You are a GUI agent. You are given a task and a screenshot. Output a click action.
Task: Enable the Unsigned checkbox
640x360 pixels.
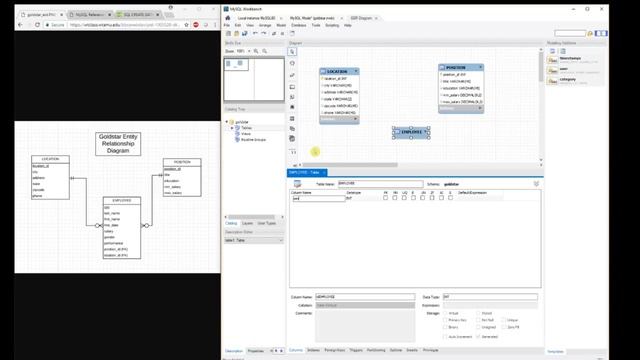[478, 327]
